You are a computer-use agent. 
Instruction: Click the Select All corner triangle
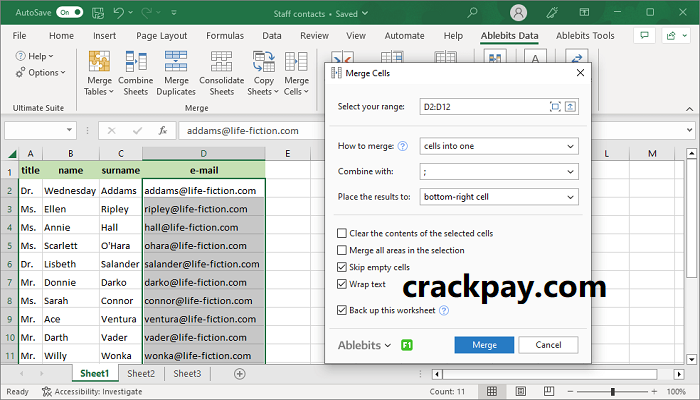pos(12,154)
